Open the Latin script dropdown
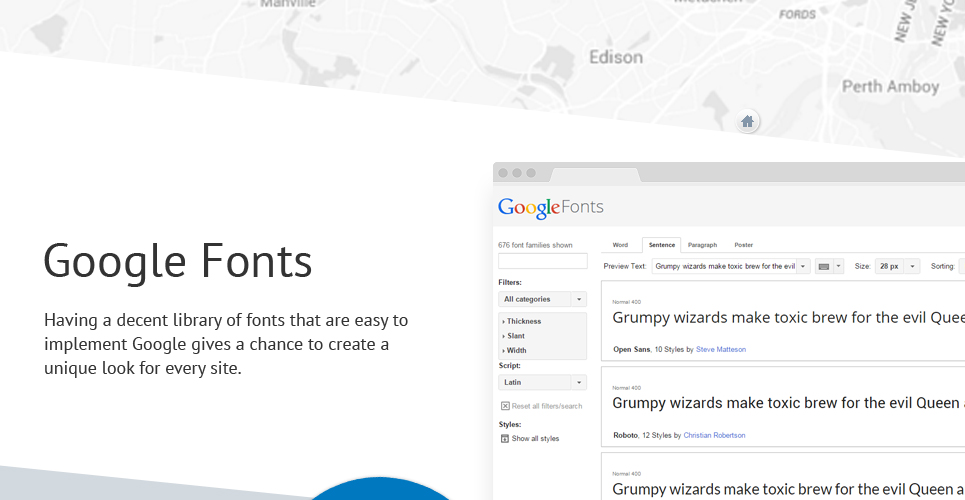Viewport: 965px width, 500px height. (x=542, y=382)
